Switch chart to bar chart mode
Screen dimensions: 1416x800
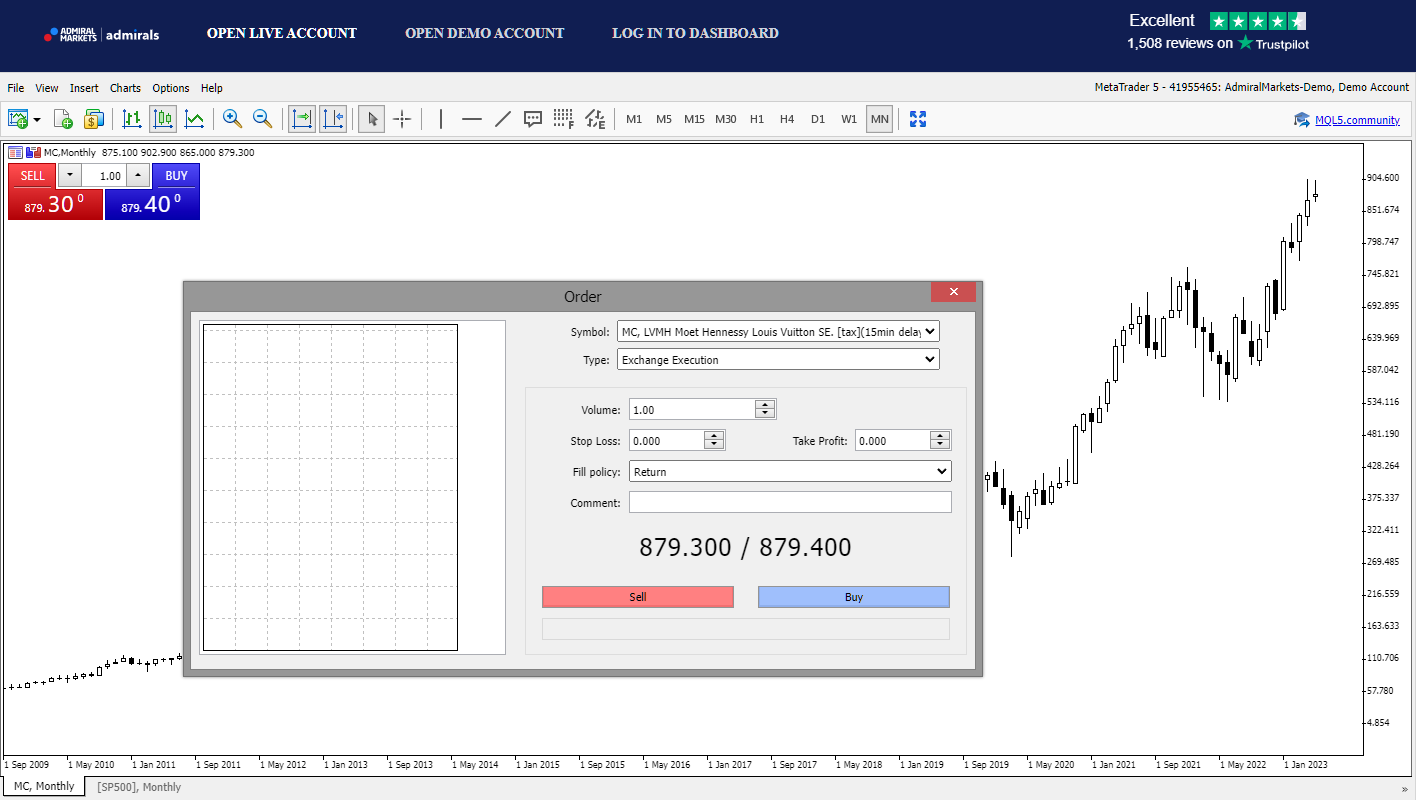tap(132, 119)
